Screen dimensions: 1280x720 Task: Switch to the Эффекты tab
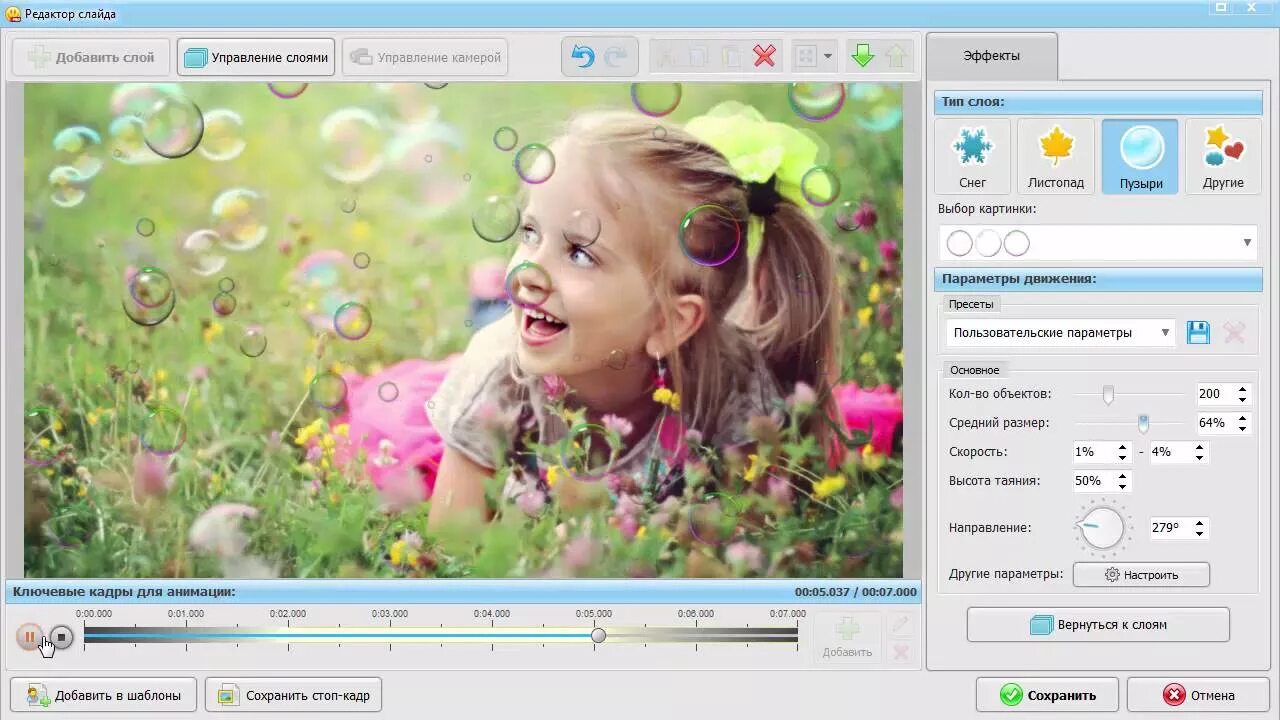[991, 56]
